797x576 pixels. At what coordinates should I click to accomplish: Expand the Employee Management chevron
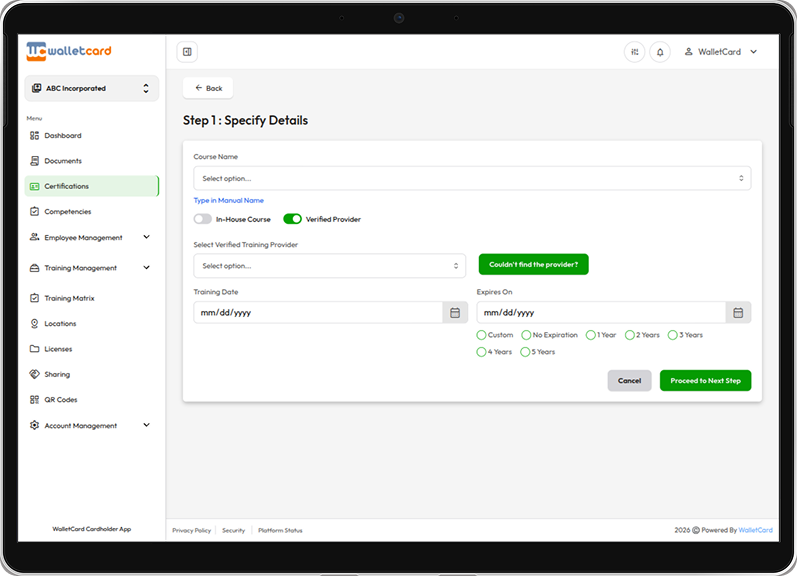(146, 237)
